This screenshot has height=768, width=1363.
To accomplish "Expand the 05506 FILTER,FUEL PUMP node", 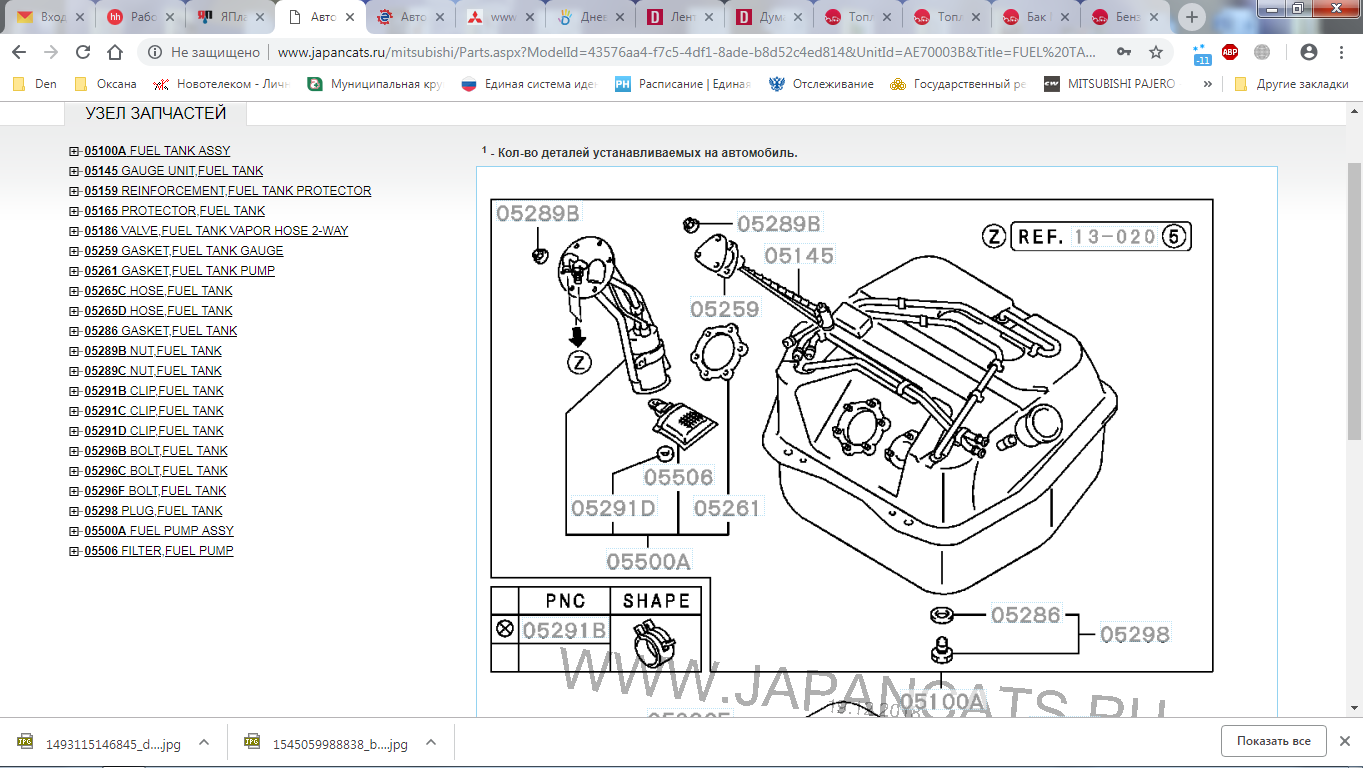I will tap(74, 551).
